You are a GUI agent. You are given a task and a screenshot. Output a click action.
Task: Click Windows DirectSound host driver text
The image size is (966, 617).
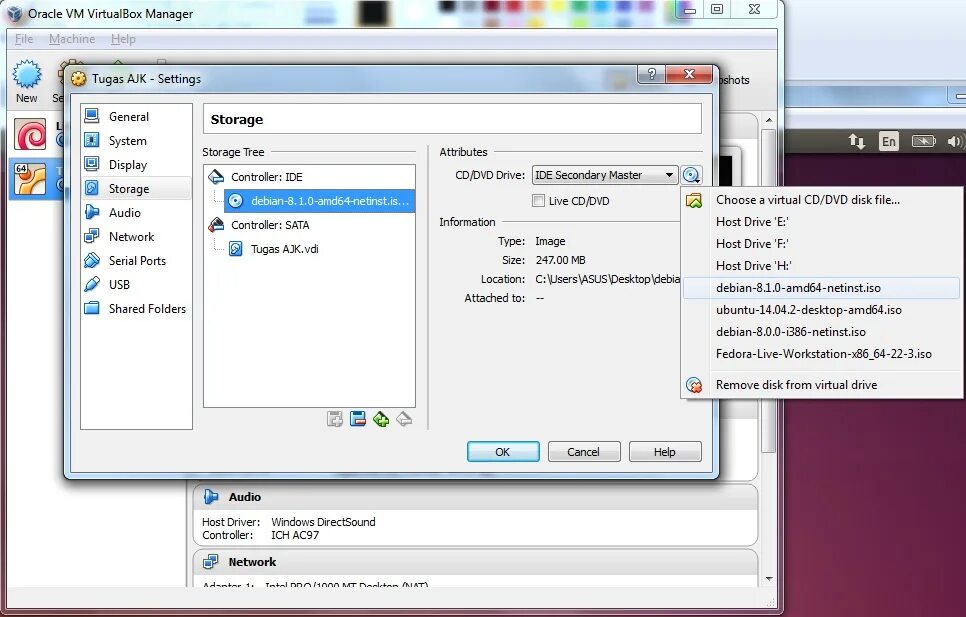[x=323, y=522]
